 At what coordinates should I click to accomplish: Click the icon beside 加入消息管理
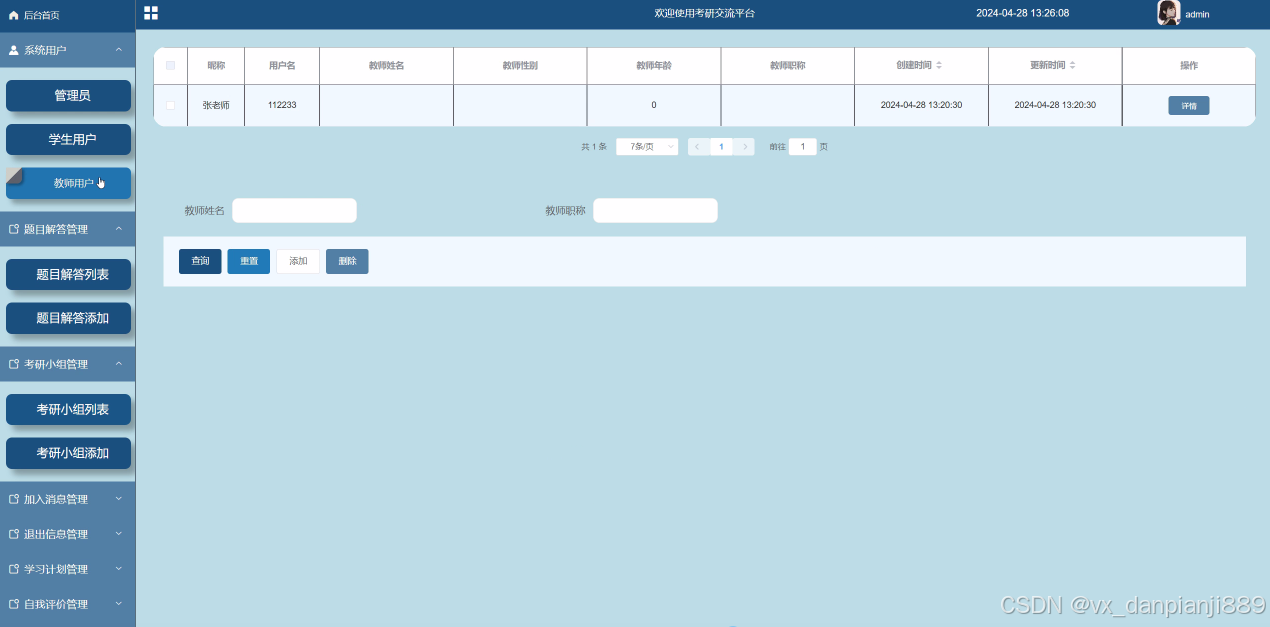tap(14, 499)
